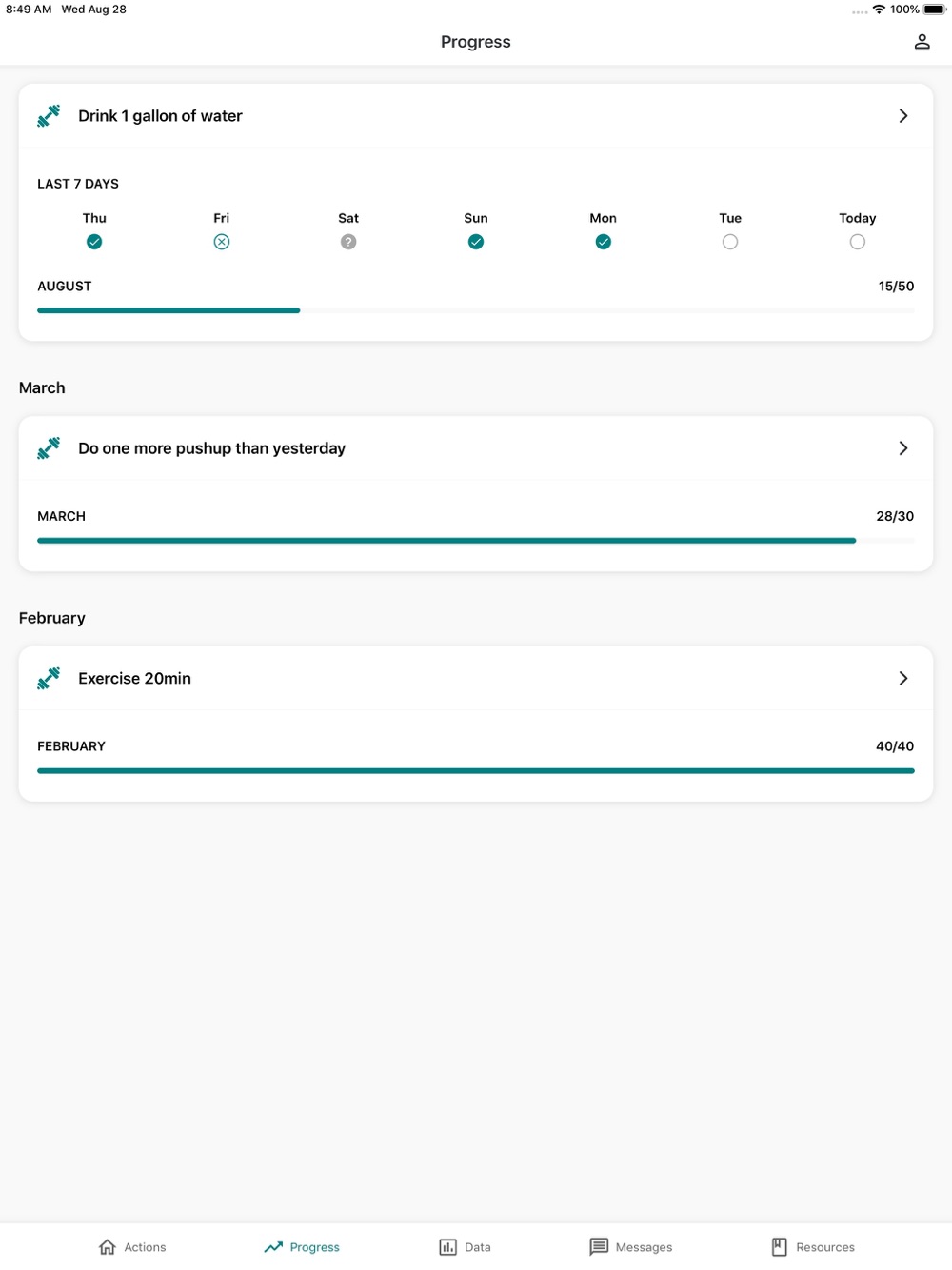Click the August 15/50 progress bar
The height and width of the screenshot is (1270, 952).
476,310
